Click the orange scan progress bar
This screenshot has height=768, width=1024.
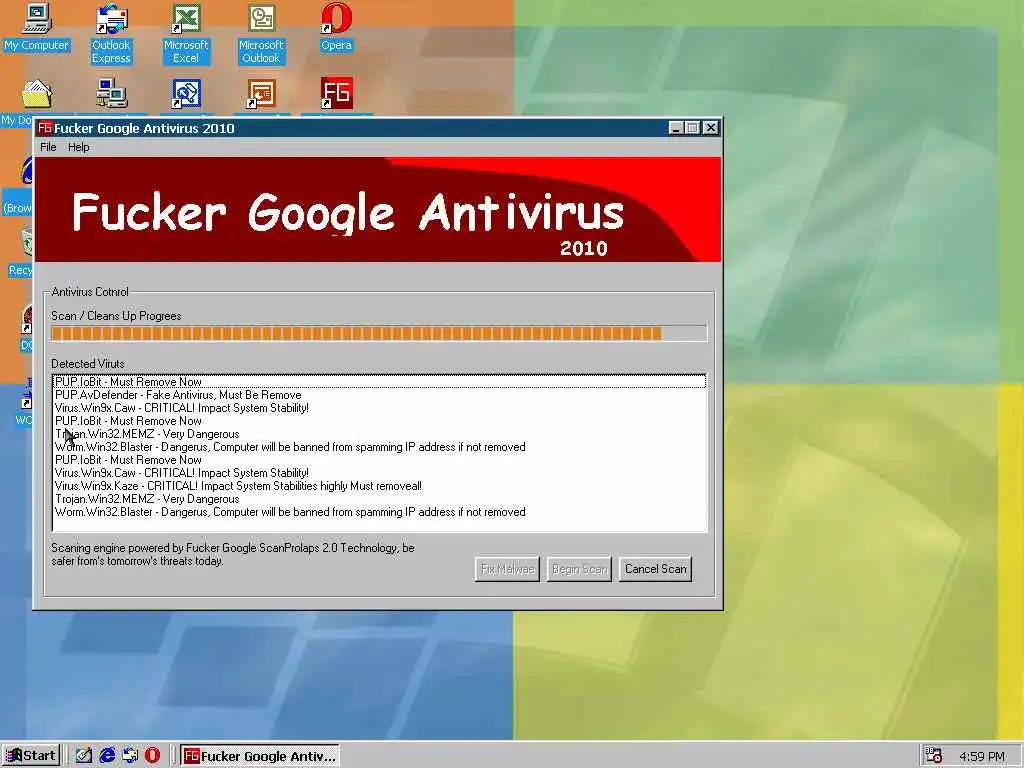pos(379,334)
